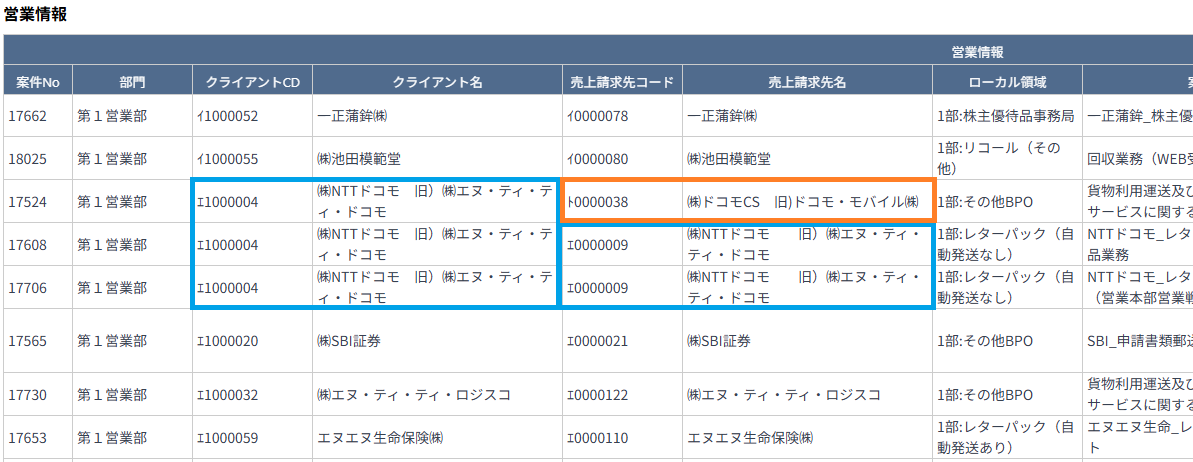Select case number 17706 cell

pos(28,288)
